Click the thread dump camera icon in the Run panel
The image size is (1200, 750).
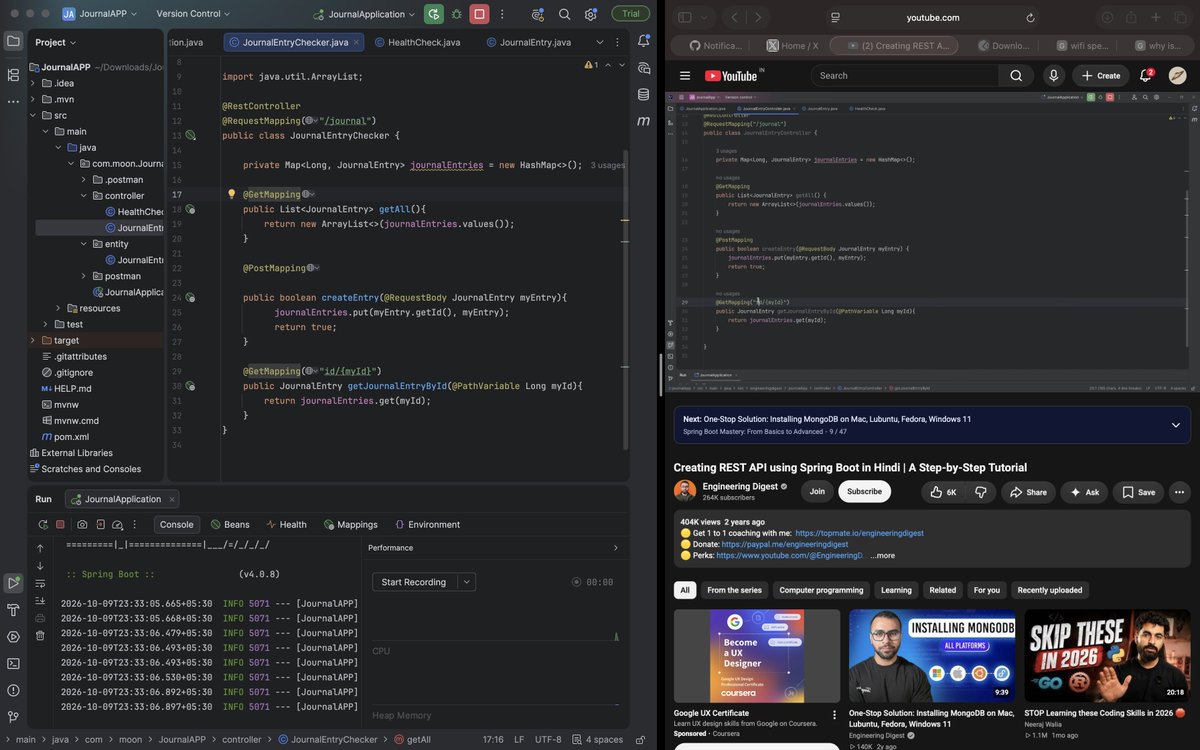pos(82,524)
